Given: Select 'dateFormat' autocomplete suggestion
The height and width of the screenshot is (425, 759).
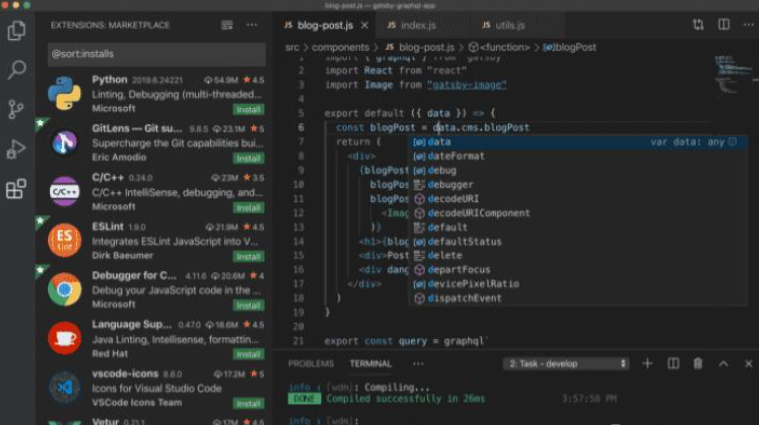Looking at the screenshot, I should point(578,156).
